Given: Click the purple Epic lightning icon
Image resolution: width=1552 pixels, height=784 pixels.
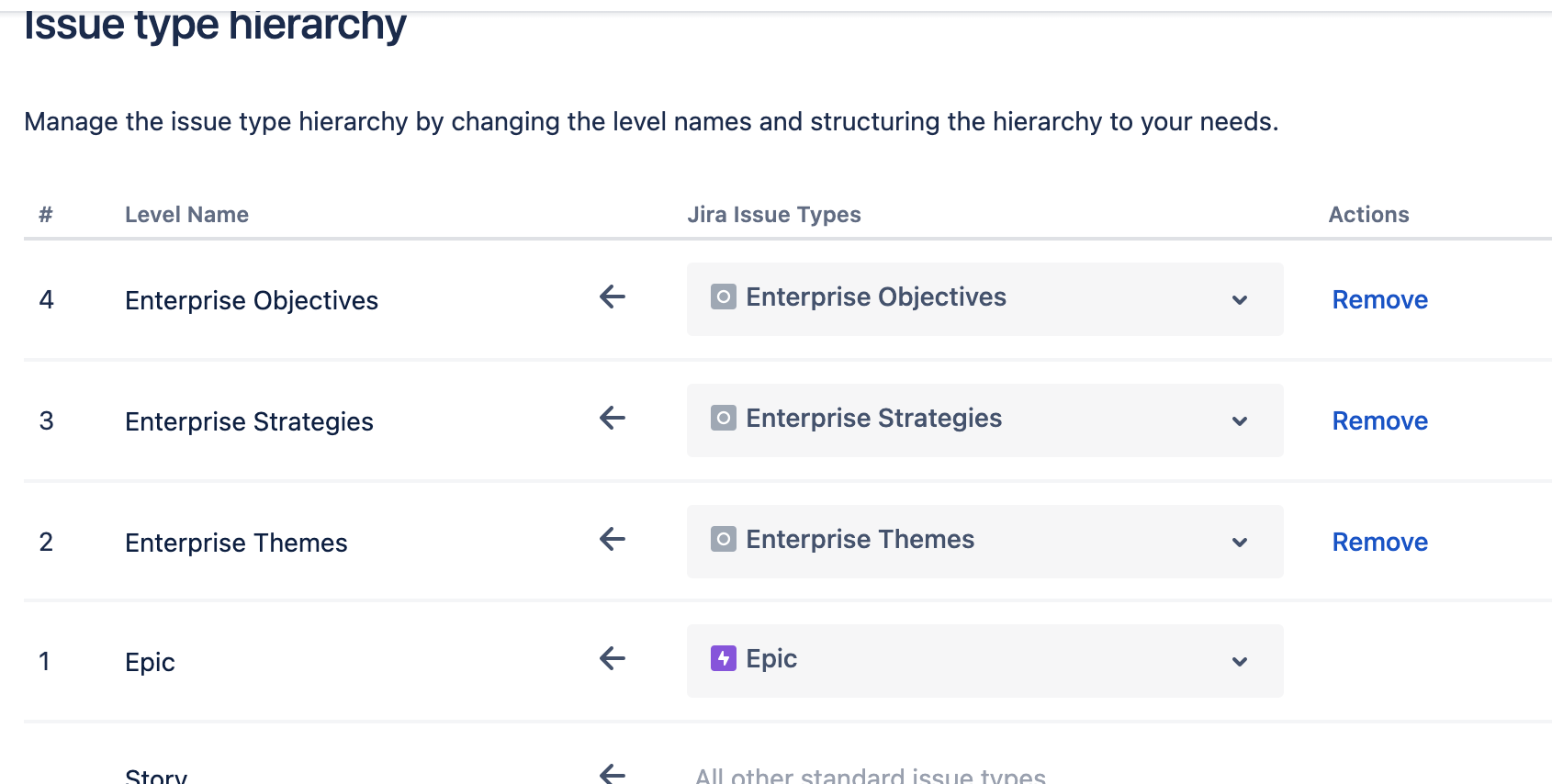Looking at the screenshot, I should [724, 658].
